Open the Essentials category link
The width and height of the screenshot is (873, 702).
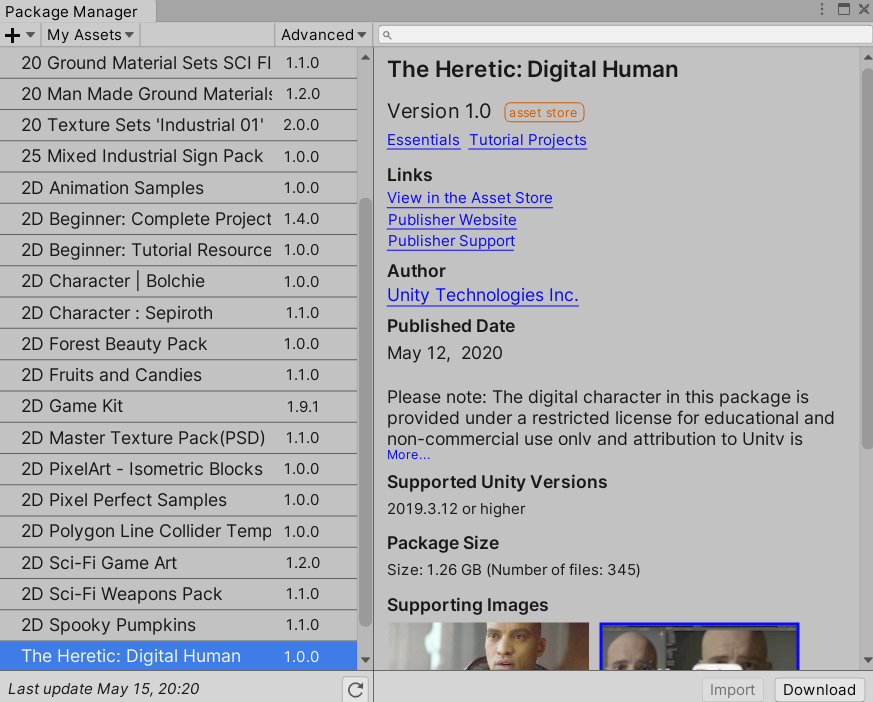(x=423, y=140)
